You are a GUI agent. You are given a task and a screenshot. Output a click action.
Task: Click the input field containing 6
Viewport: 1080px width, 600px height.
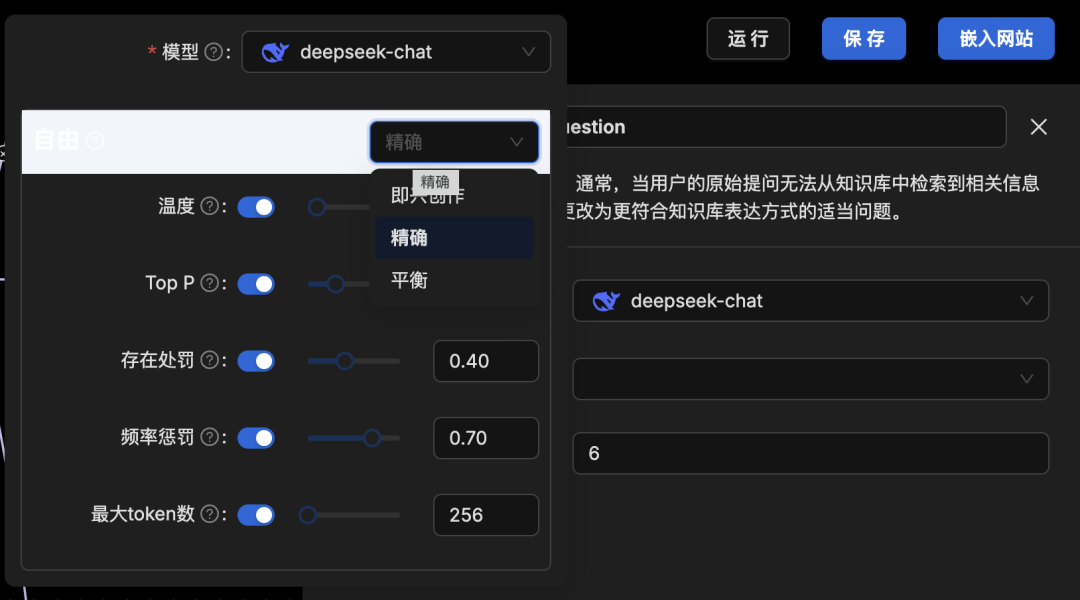(811, 453)
